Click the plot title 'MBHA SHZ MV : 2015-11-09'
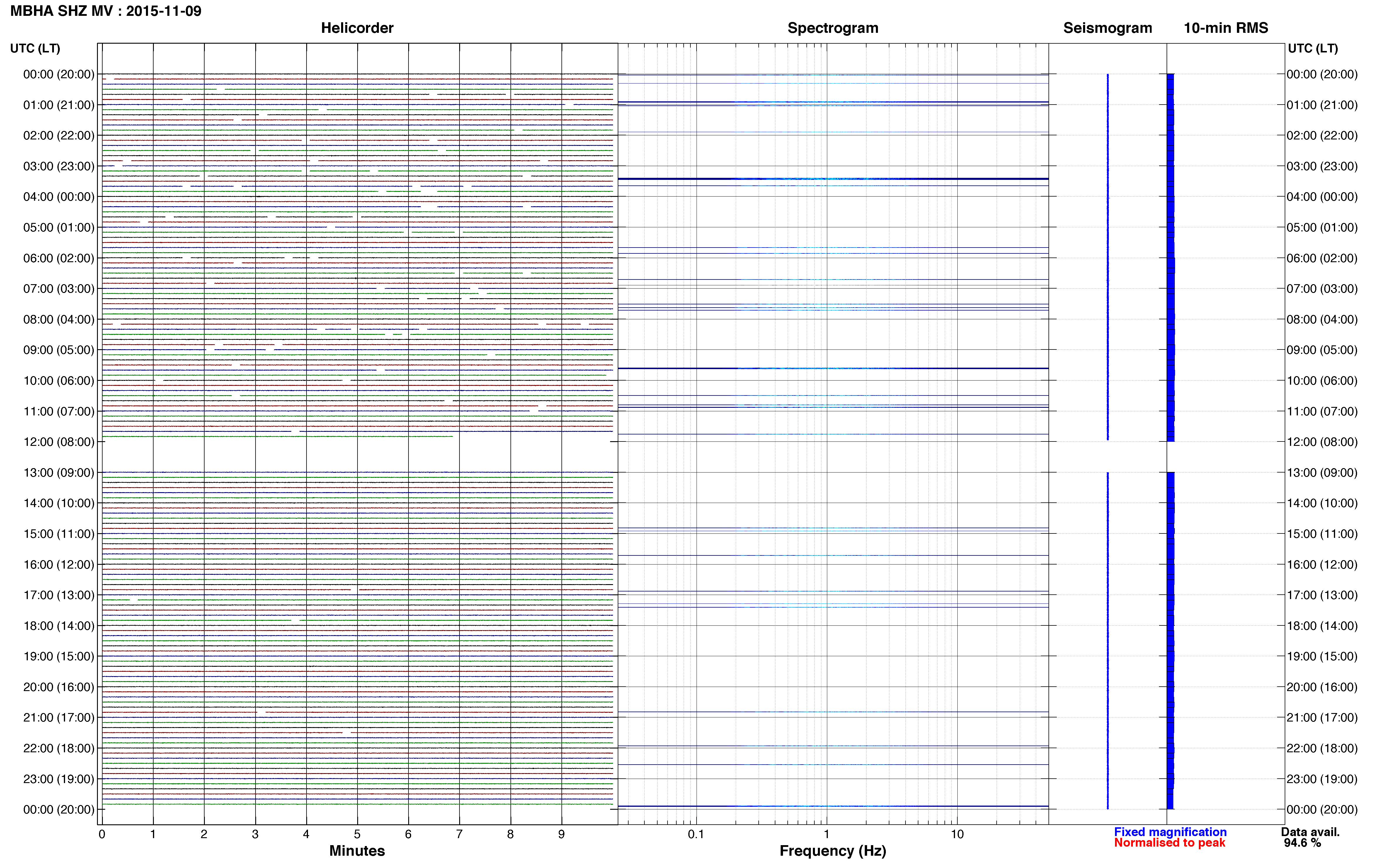This screenshot has height=868, width=1389. click(106, 11)
